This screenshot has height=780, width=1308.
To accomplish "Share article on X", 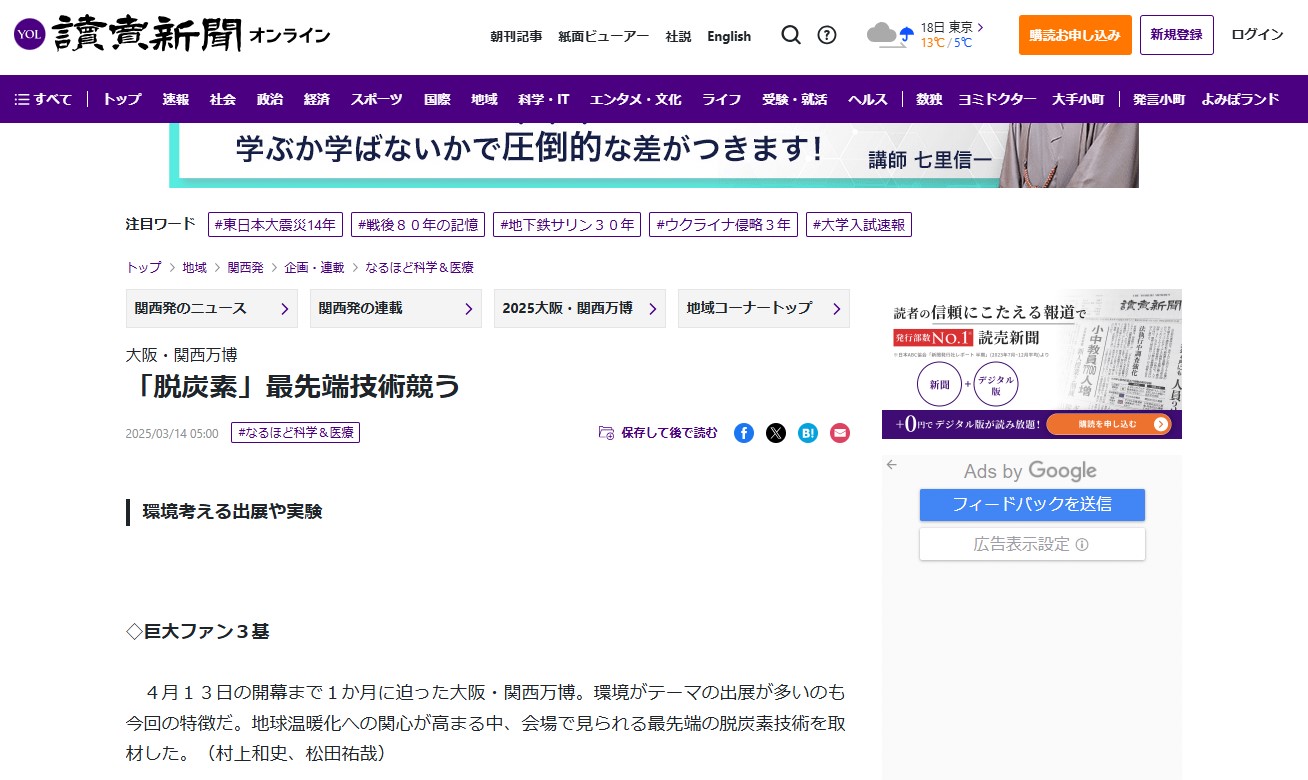I will click(776, 433).
